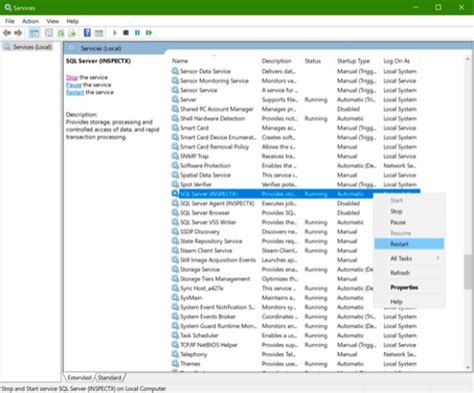Click the Pause Service toolbar icon
This screenshot has height=393, width=474.
point(137,33)
